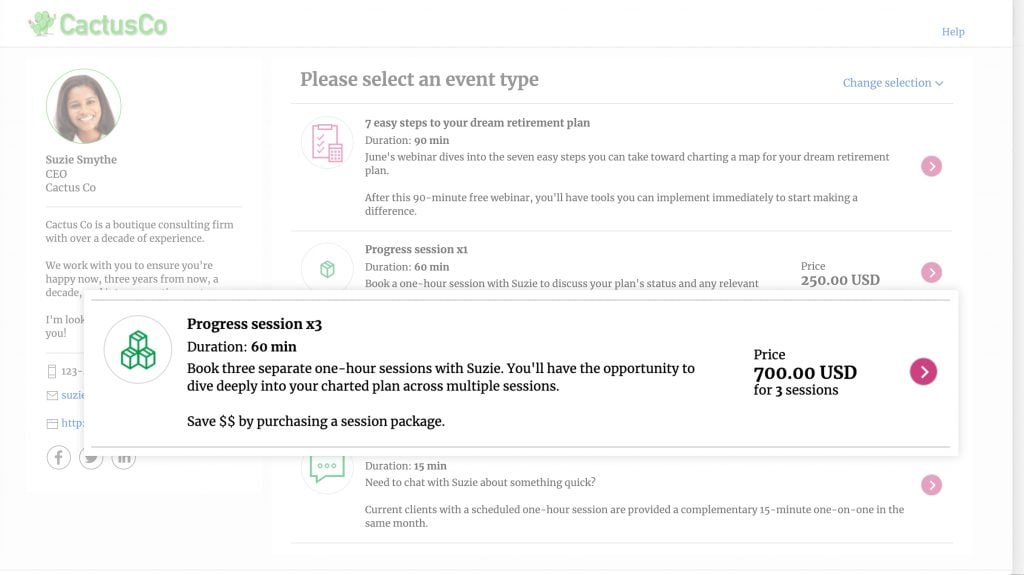The height and width of the screenshot is (575, 1024).
Task: Click the retirement plan checklist calculator icon
Action: (x=327, y=143)
